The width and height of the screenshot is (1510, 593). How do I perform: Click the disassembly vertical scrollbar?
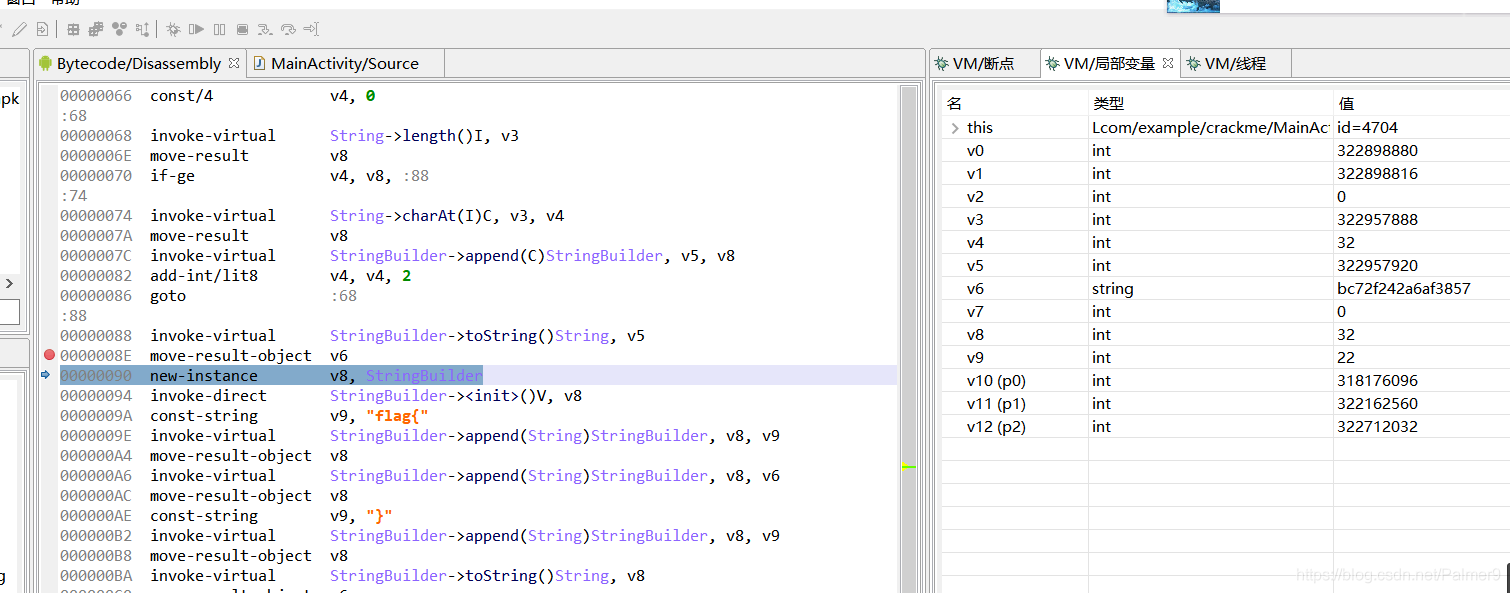(909, 338)
